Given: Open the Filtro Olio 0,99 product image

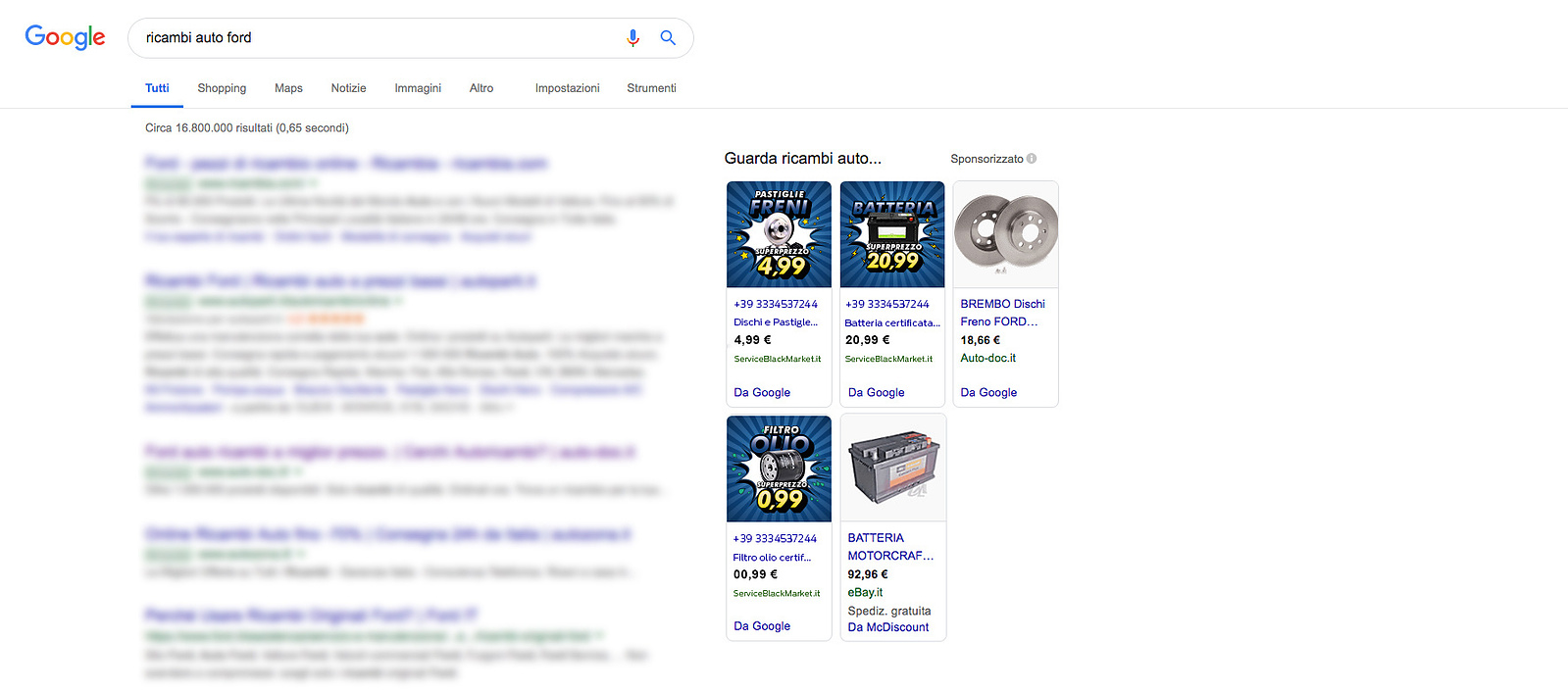Looking at the screenshot, I should pyautogui.click(x=779, y=469).
